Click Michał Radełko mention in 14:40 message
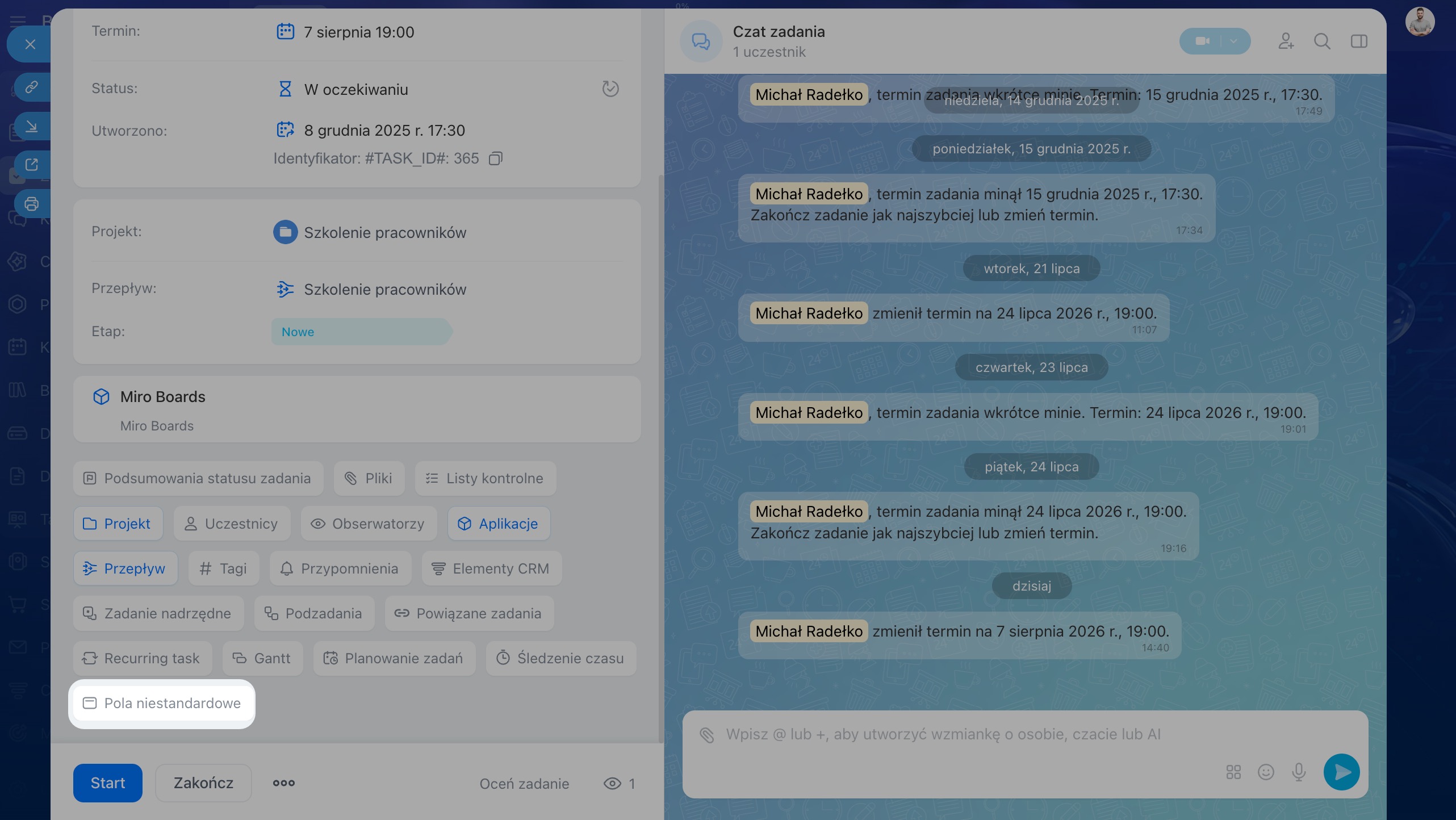 tap(809, 631)
